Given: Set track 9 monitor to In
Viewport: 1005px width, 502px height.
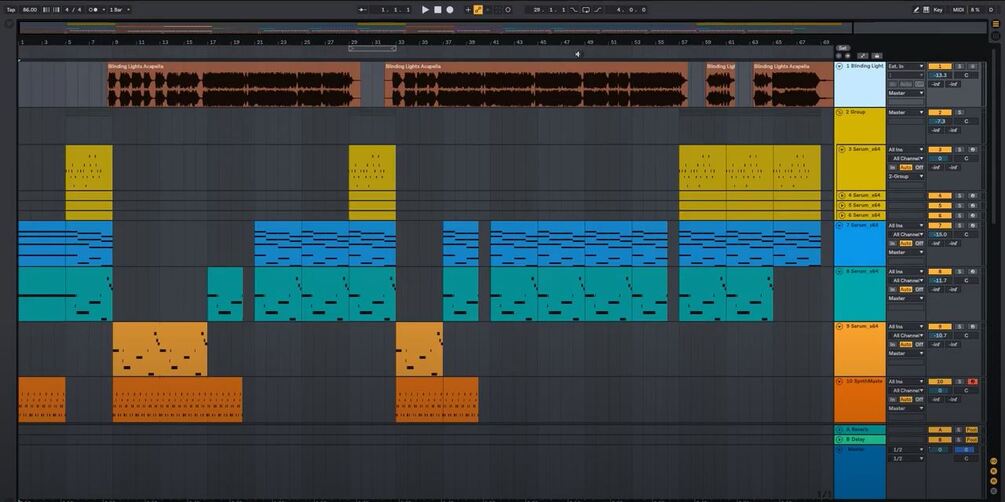Looking at the screenshot, I should 893,344.
